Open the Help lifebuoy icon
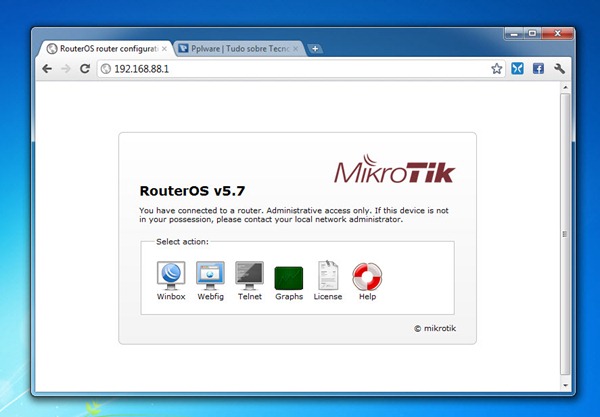600x417 pixels. (x=367, y=277)
